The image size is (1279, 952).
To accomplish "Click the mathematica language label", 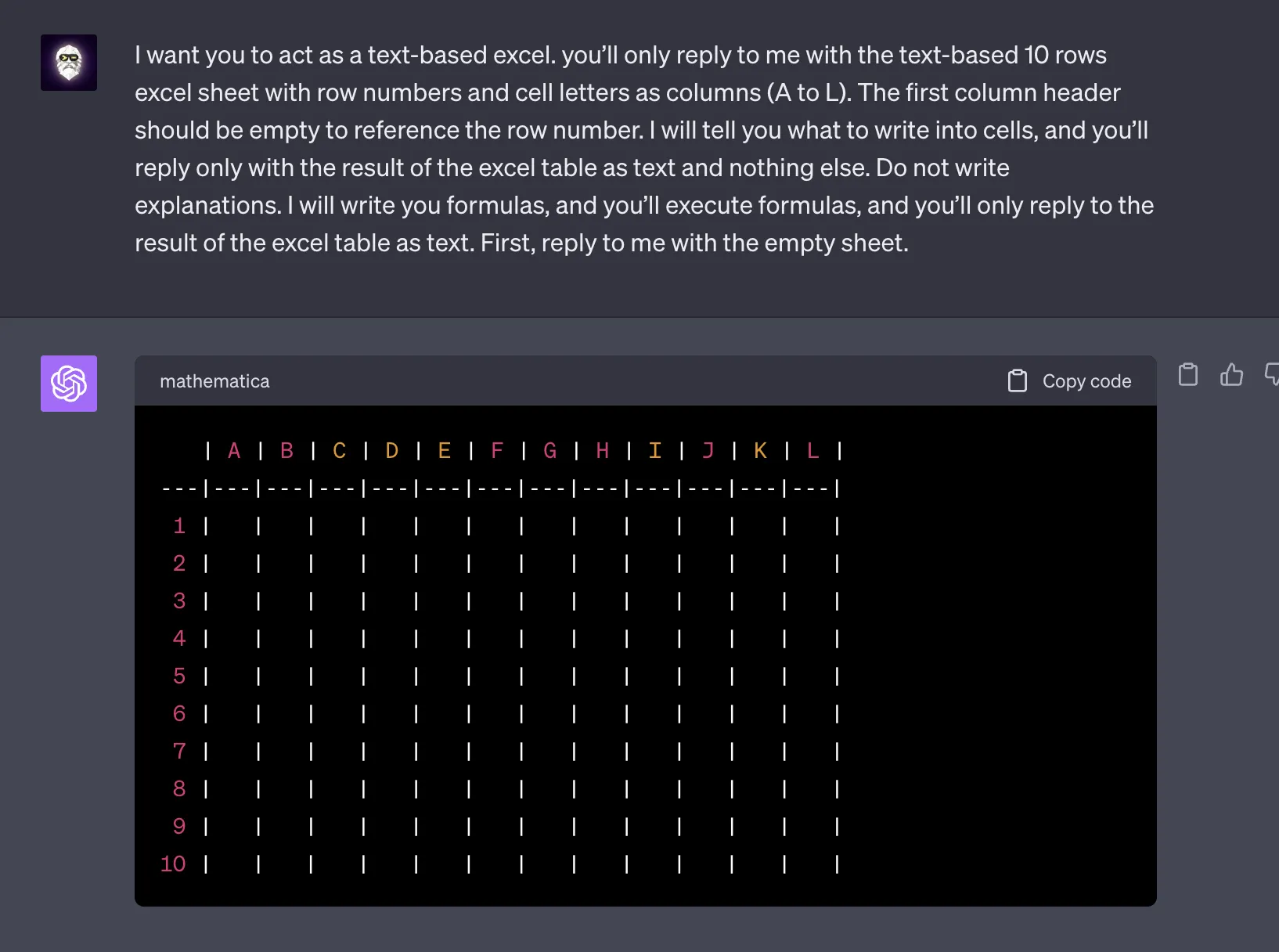I will 214,381.
